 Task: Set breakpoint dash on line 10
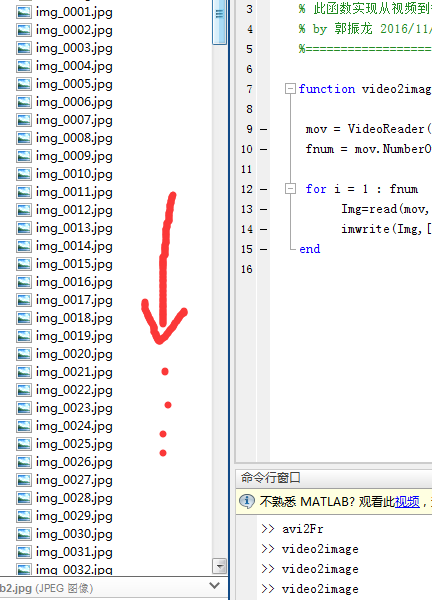click(x=264, y=150)
